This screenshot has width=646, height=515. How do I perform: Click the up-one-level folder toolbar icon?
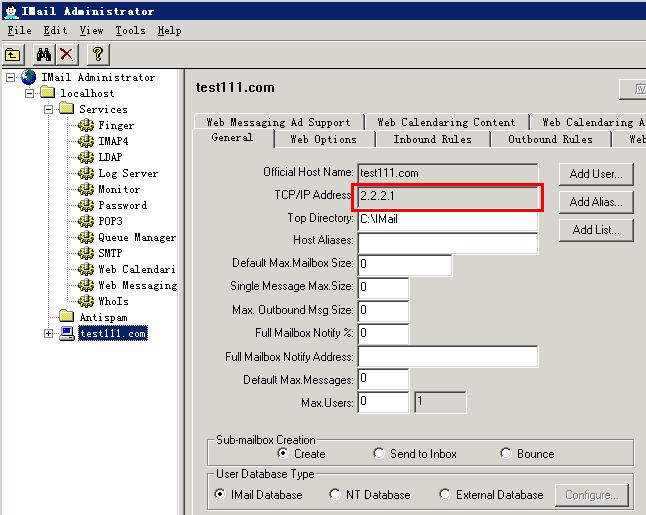[14, 54]
